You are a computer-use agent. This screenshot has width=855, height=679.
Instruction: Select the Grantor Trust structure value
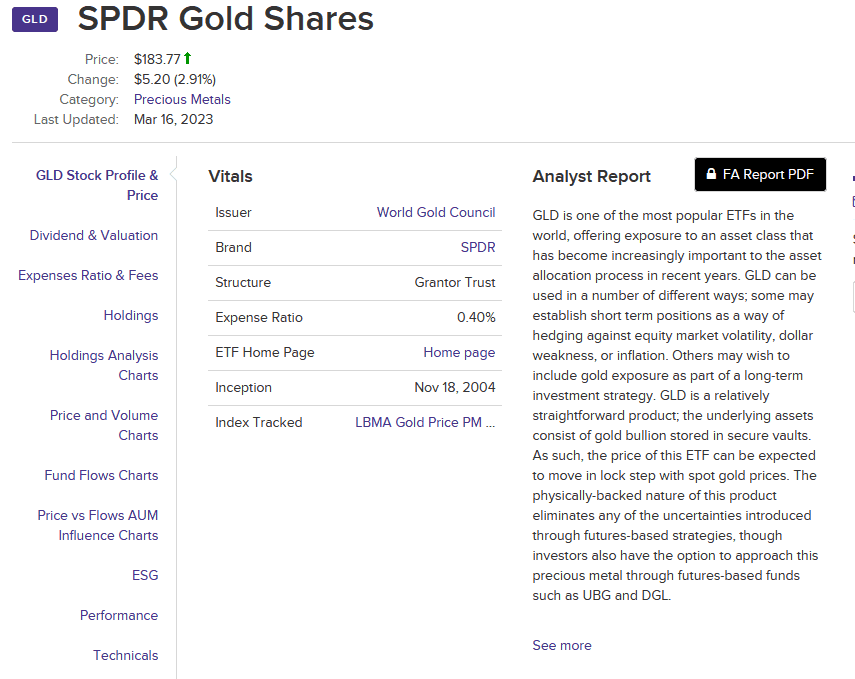click(455, 282)
